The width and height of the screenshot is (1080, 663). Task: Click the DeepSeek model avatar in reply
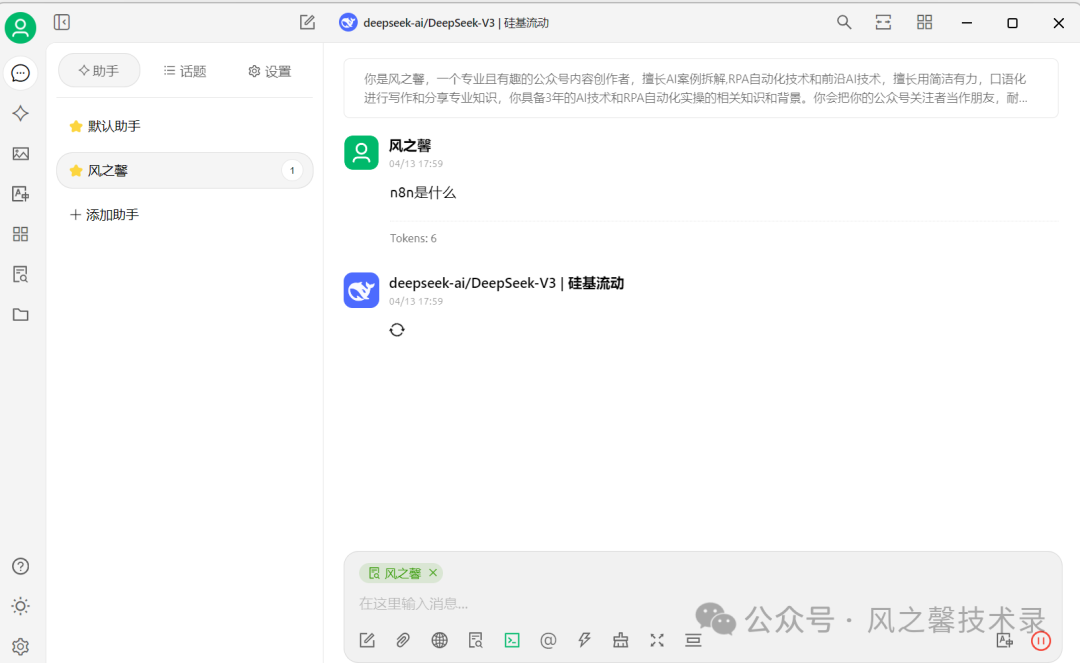[x=361, y=290]
